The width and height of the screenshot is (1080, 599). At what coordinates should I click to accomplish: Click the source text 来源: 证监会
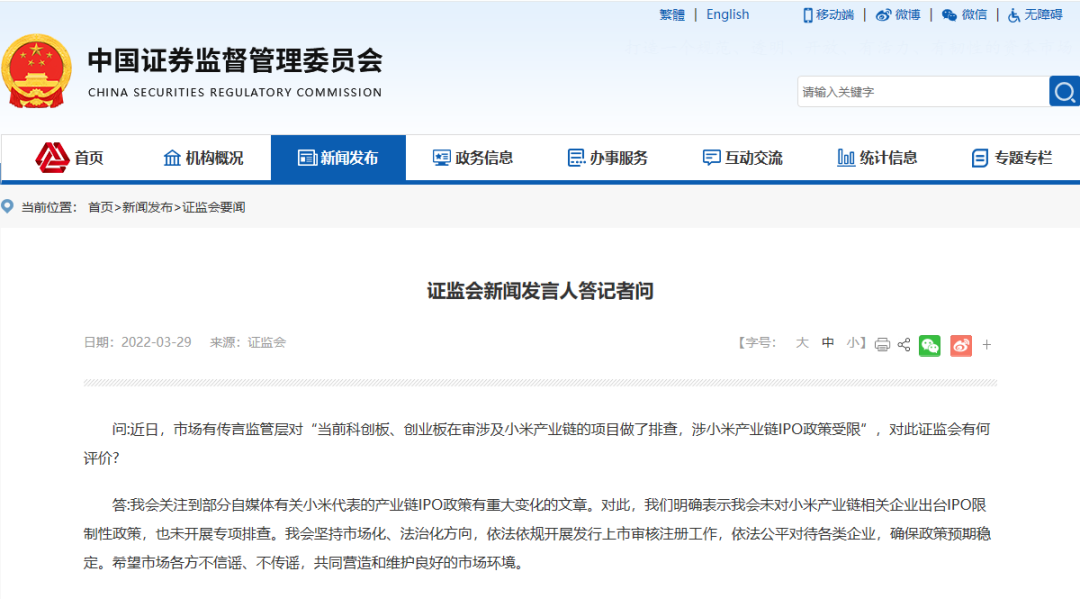(248, 342)
